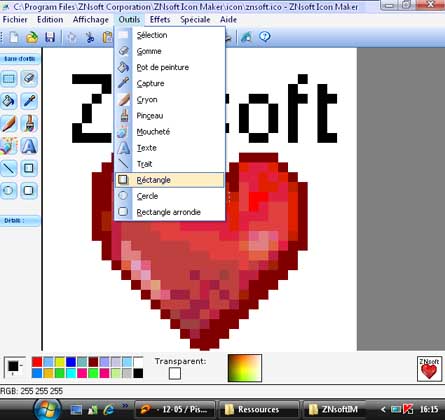
Task: Choose Pinceau from the Outils menu
Action: coord(170,116)
